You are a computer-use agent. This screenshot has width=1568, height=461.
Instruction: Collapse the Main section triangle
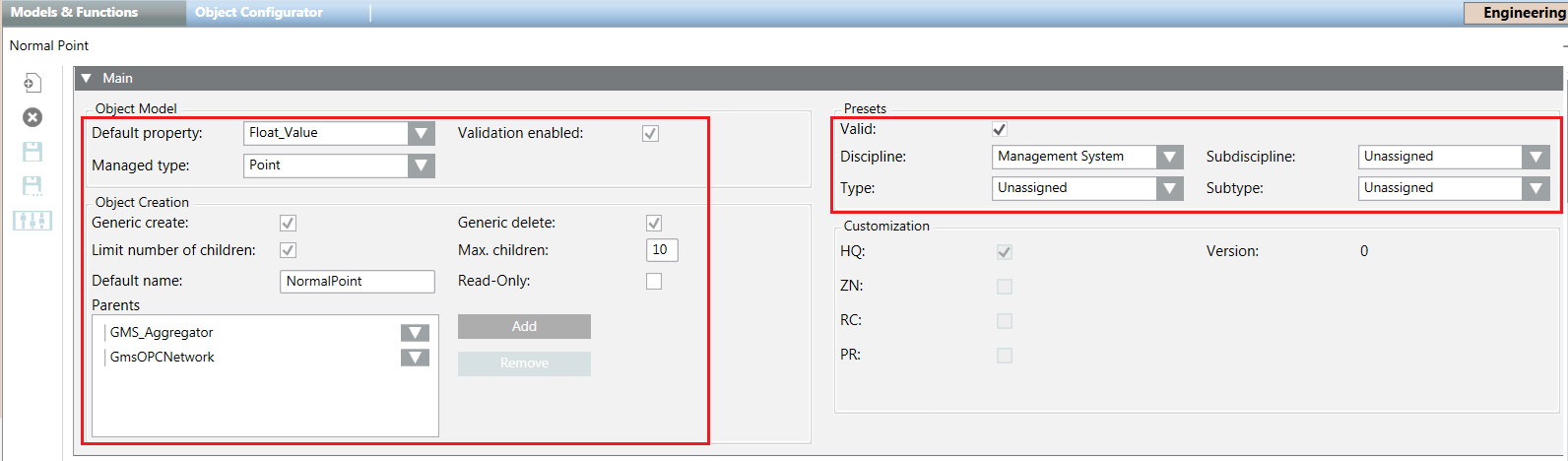[x=87, y=78]
